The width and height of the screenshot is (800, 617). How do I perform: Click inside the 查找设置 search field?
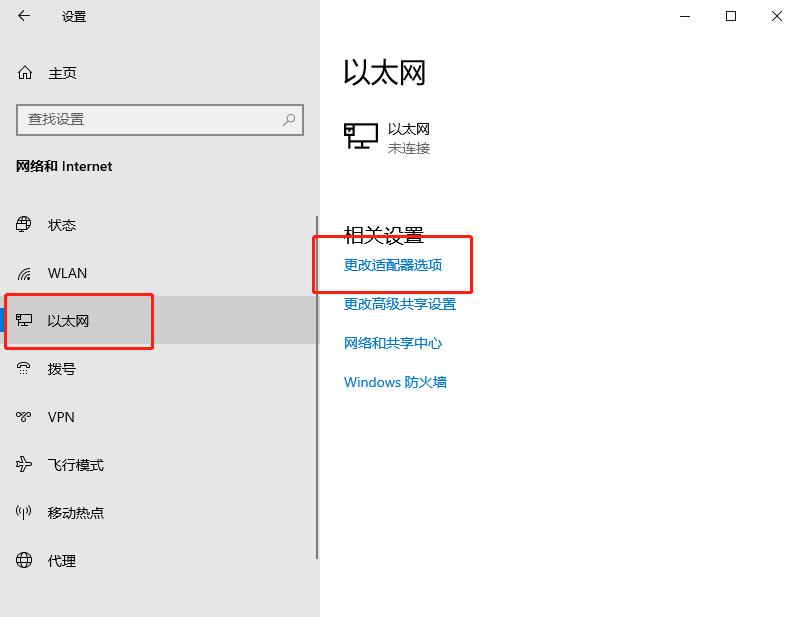point(150,120)
